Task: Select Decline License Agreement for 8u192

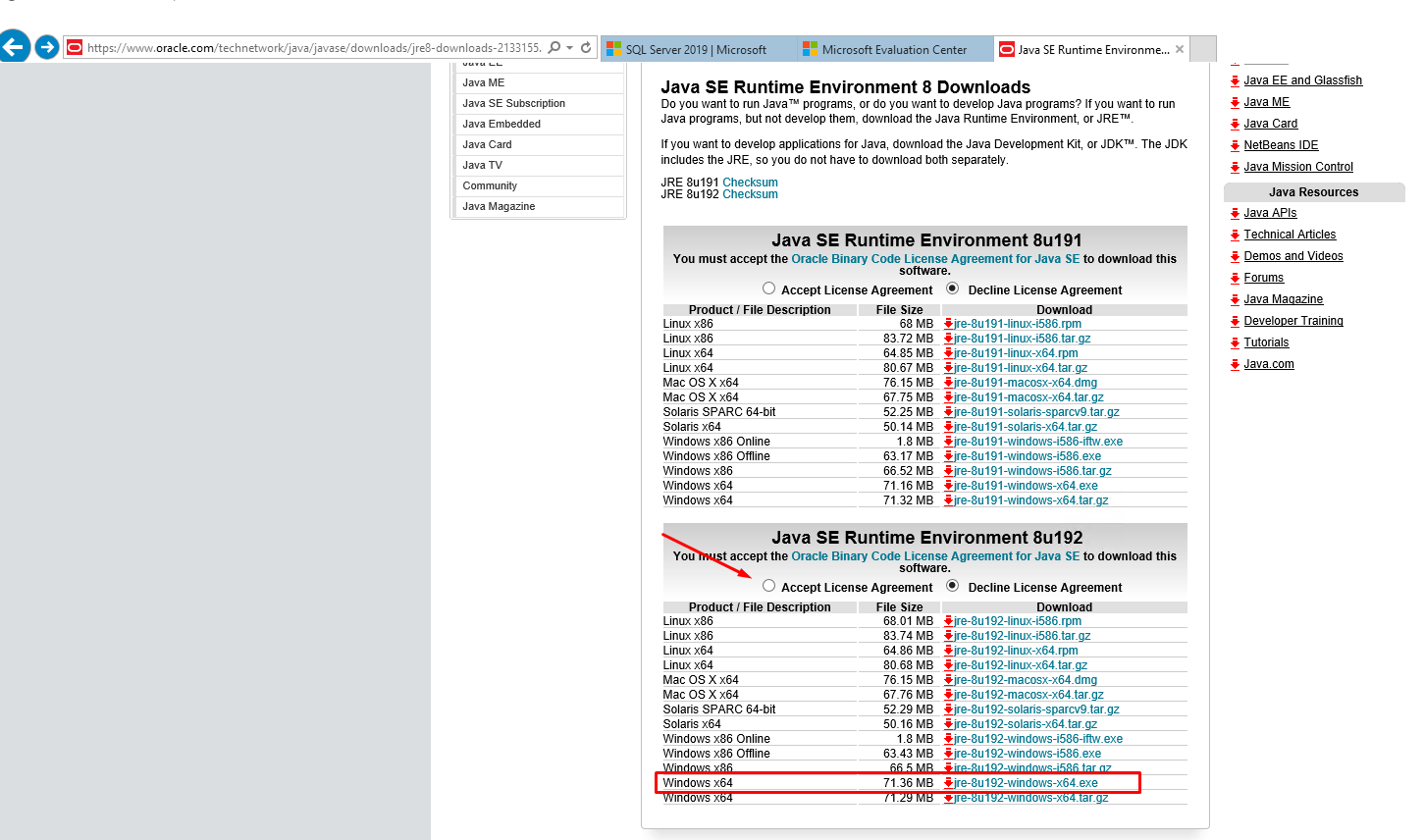Action: (952, 586)
